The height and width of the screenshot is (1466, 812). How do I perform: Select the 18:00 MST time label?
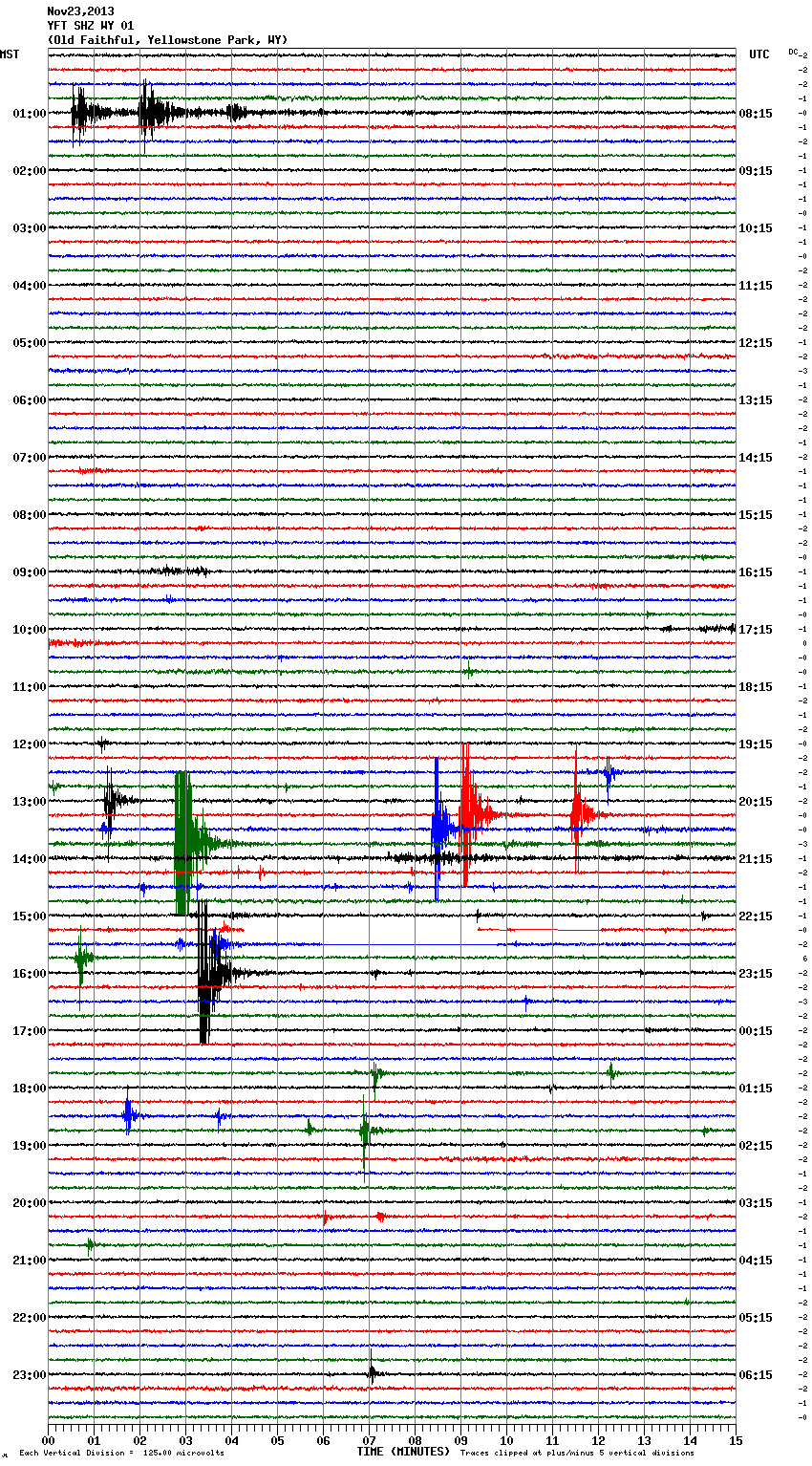coord(30,1088)
